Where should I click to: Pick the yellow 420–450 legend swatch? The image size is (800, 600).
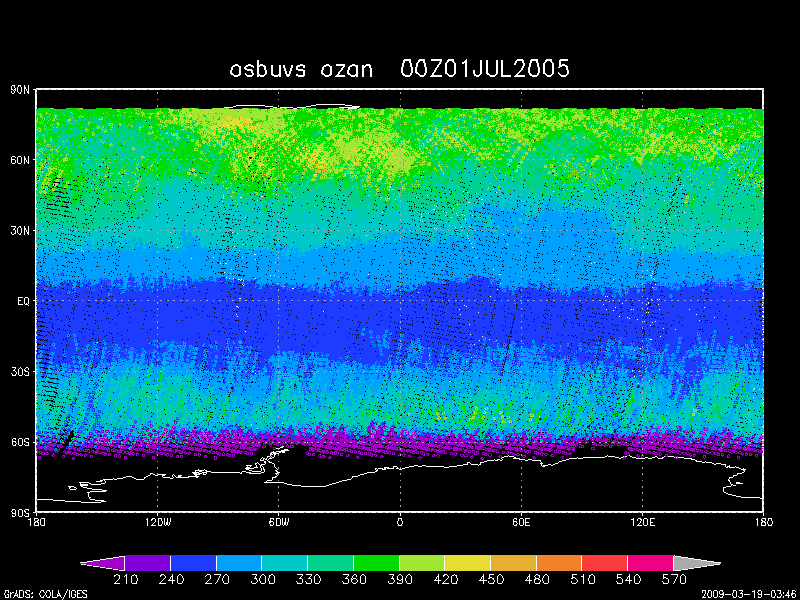[x=467, y=563]
